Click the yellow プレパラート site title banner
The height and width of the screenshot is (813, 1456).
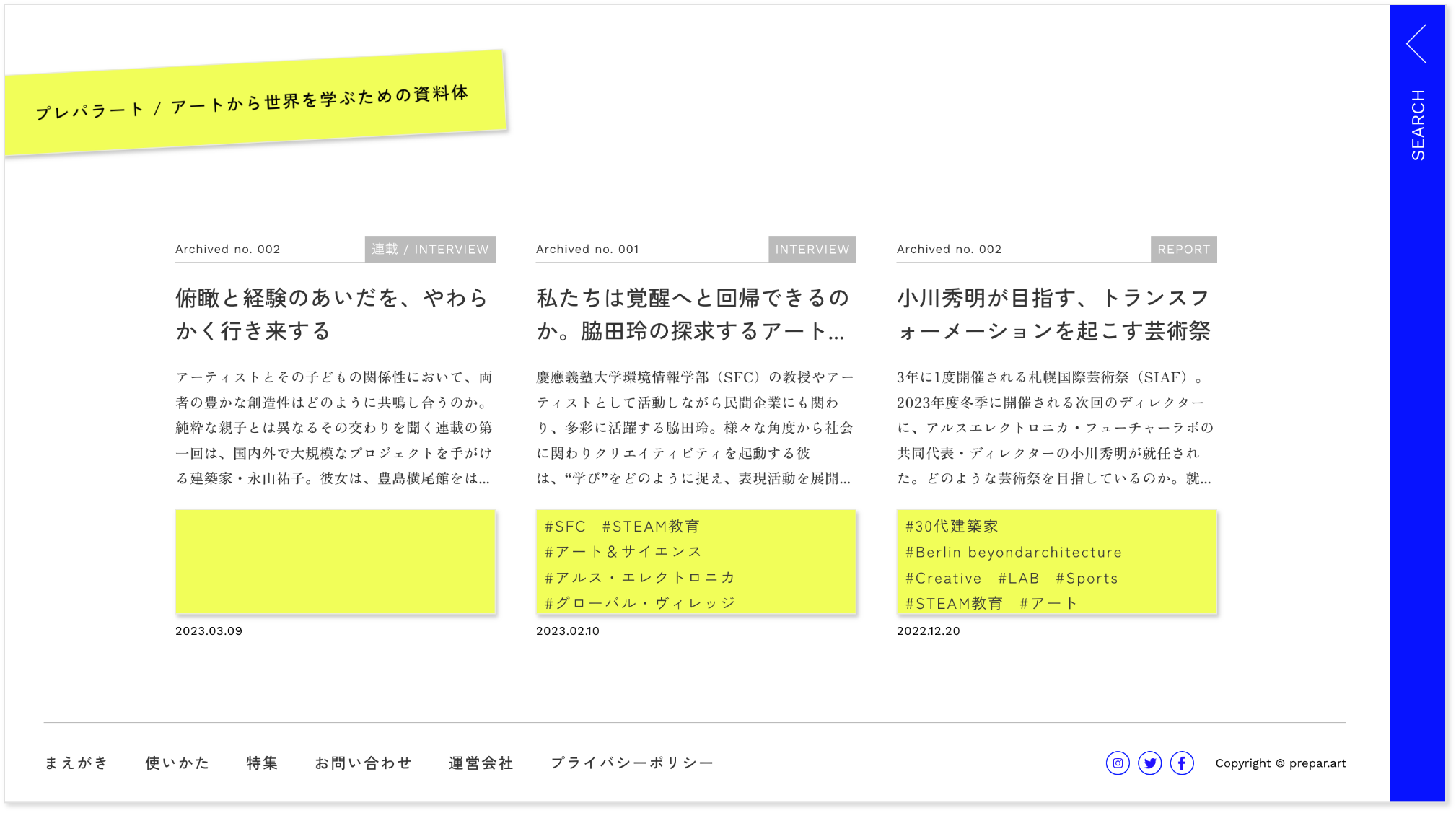253,103
